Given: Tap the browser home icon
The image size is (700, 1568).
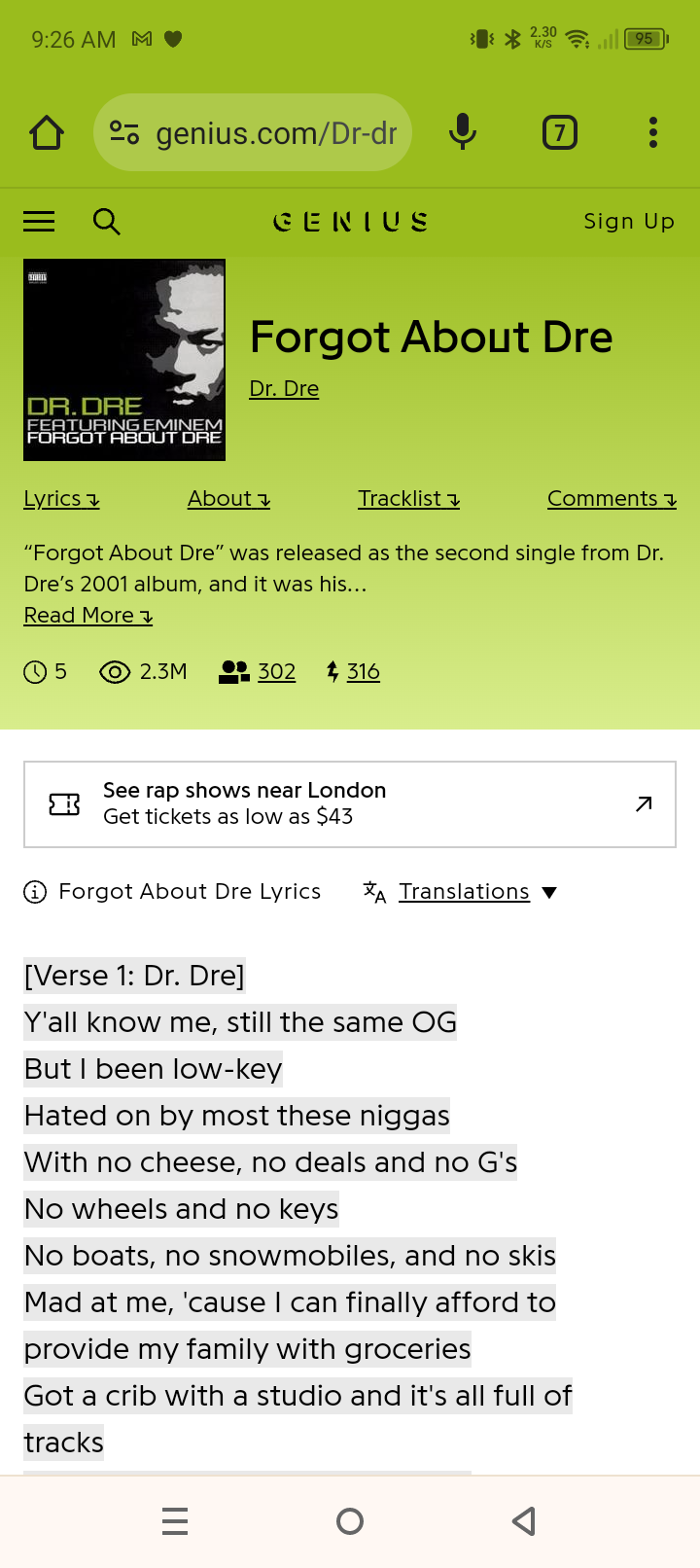Looking at the screenshot, I should 47,132.
